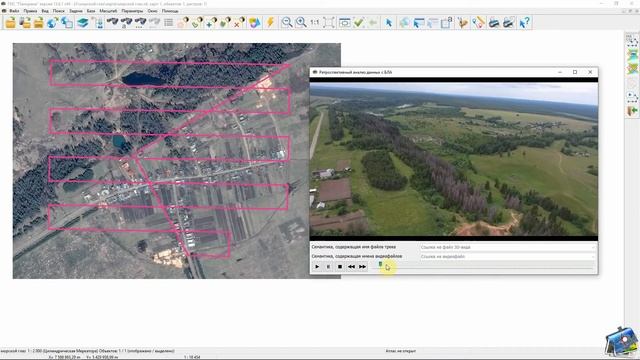Click the globe with arrow toolbar icon
The height and width of the screenshot is (360, 640).
click(52, 22)
